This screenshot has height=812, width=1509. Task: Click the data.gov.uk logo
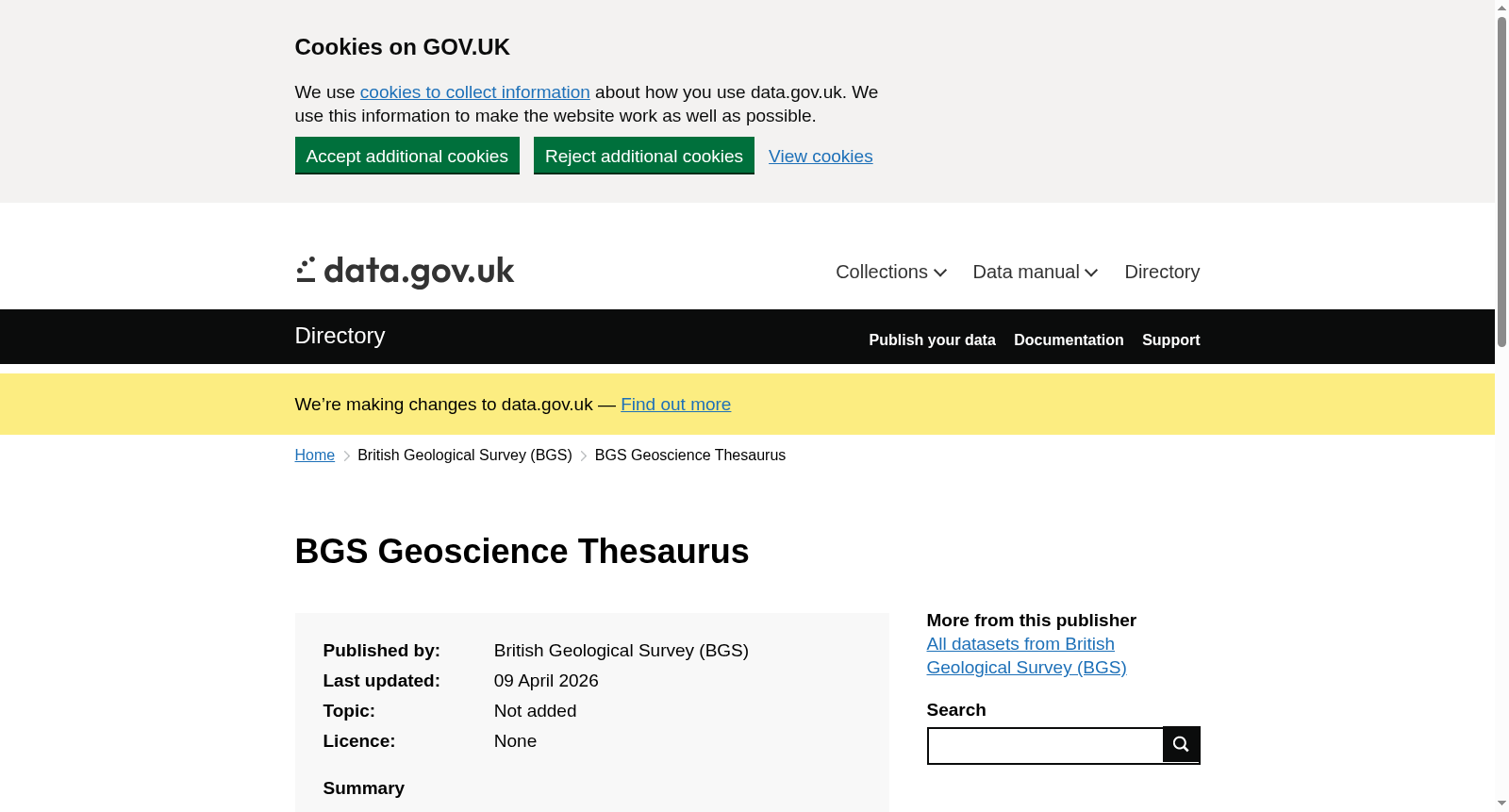(405, 273)
